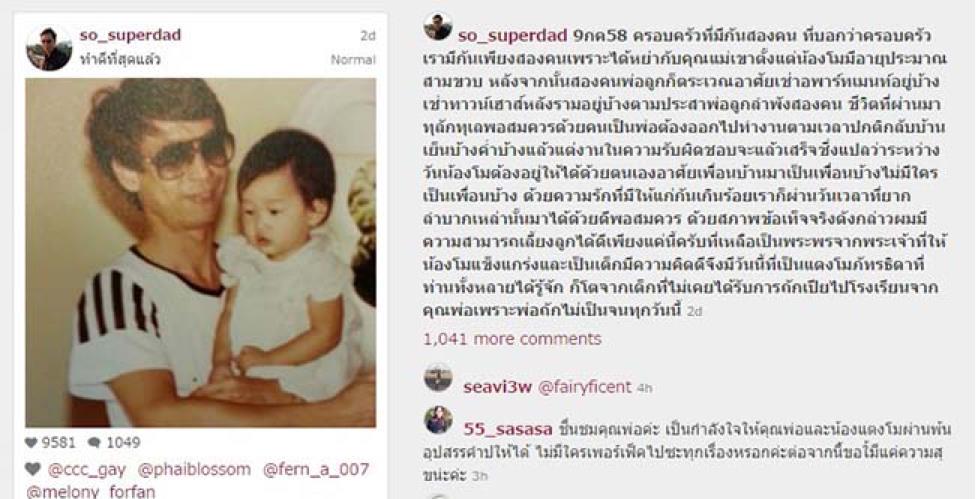
Task: Click the Normal filter label
Action: (353, 60)
